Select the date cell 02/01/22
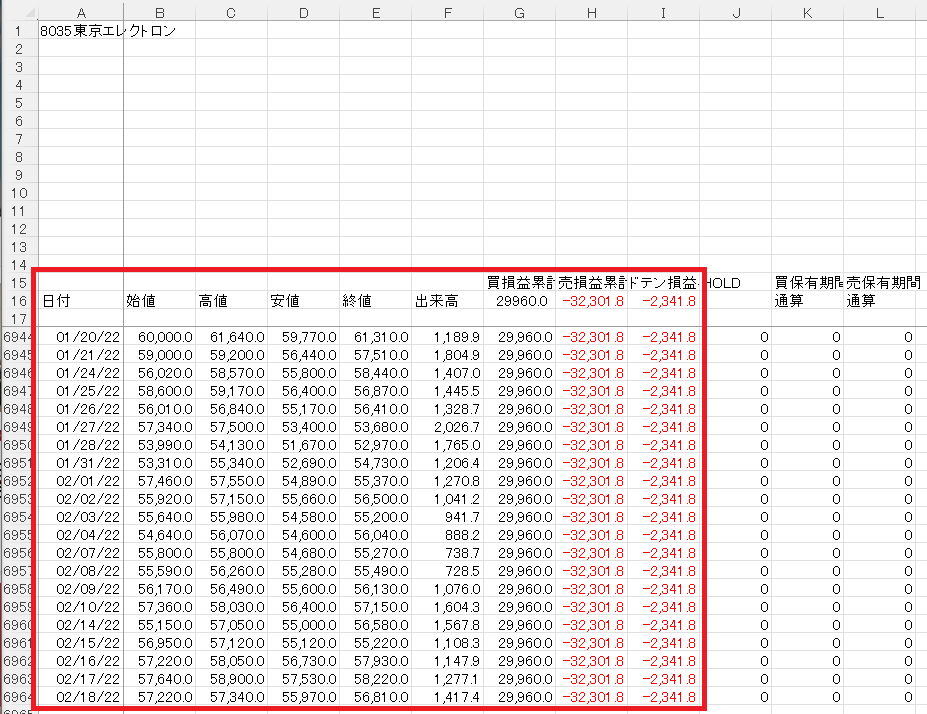 [81, 481]
